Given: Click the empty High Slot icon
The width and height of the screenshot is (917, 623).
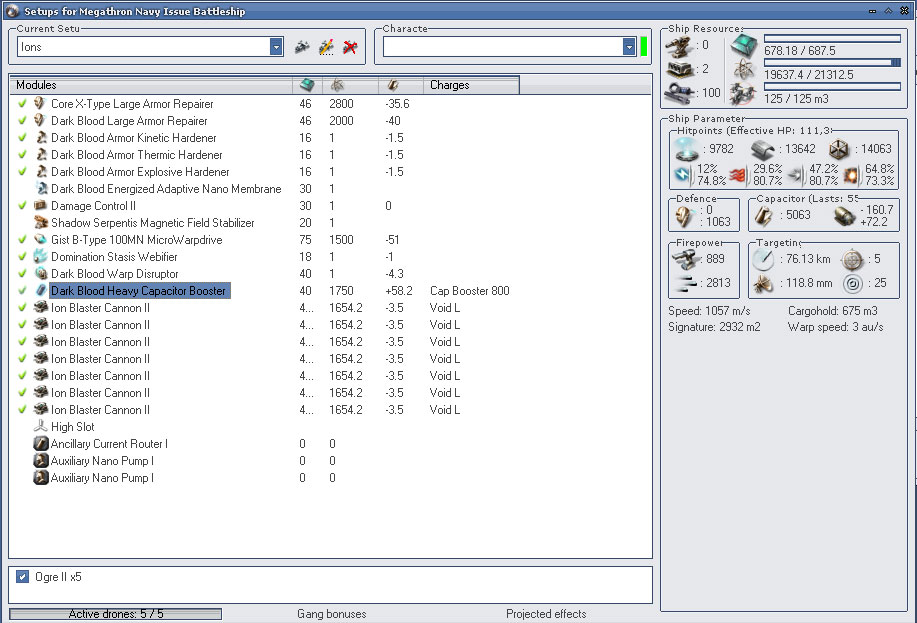Looking at the screenshot, I should click(40, 426).
